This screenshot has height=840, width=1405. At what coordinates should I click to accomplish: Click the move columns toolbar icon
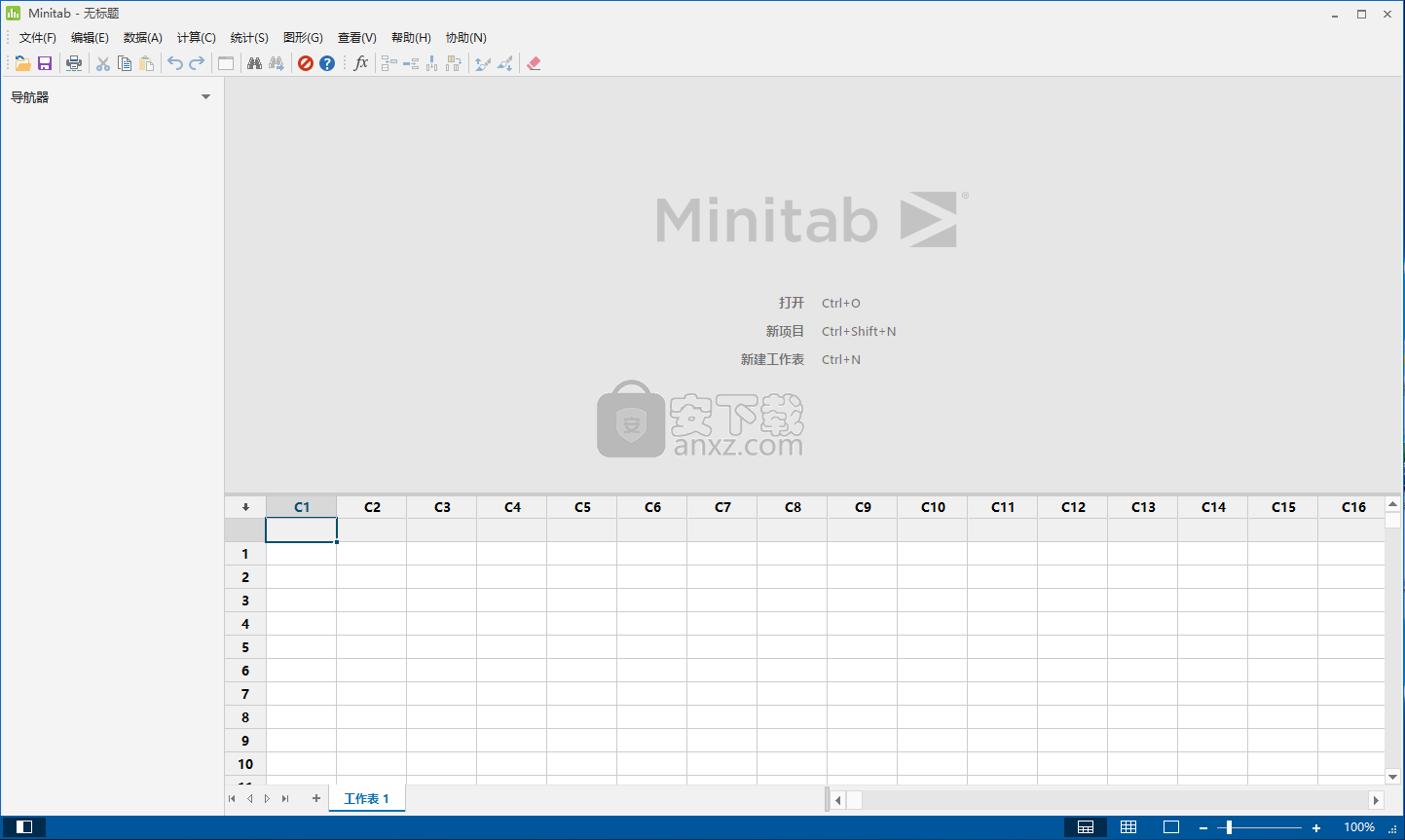pyautogui.click(x=454, y=63)
